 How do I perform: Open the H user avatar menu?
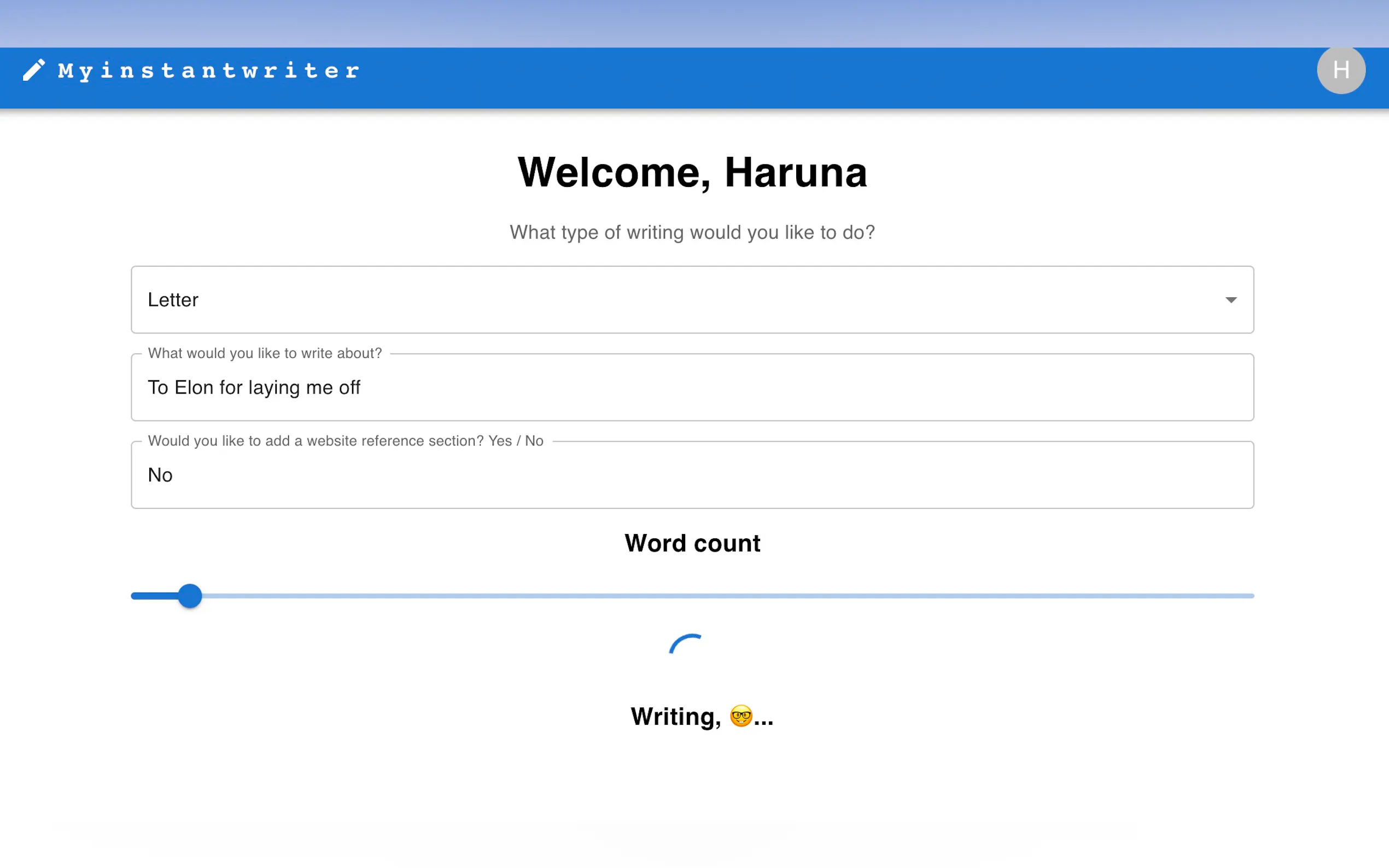[x=1340, y=70]
